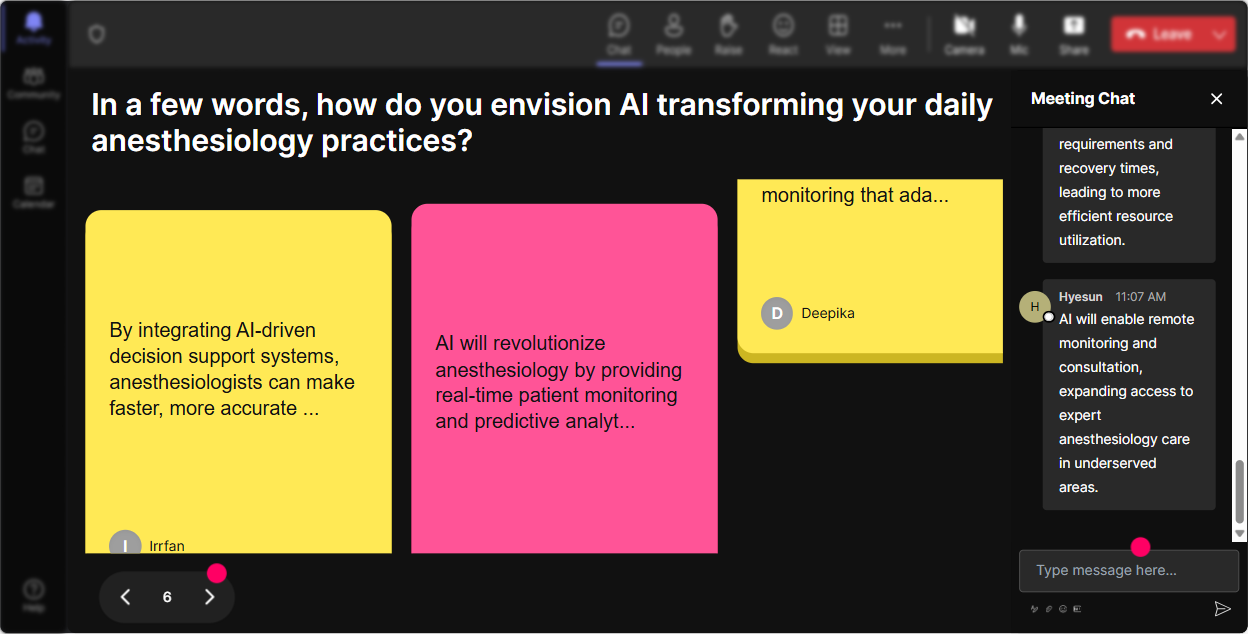
Task: Click the 11:07 AM timestamp in chat
Action: click(x=1141, y=296)
